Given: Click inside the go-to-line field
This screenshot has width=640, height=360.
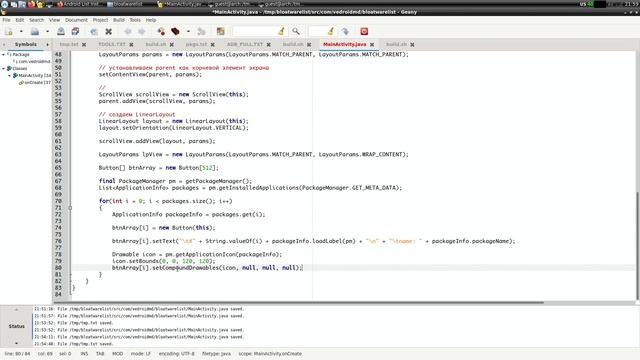Looking at the screenshot, I should 318,31.
